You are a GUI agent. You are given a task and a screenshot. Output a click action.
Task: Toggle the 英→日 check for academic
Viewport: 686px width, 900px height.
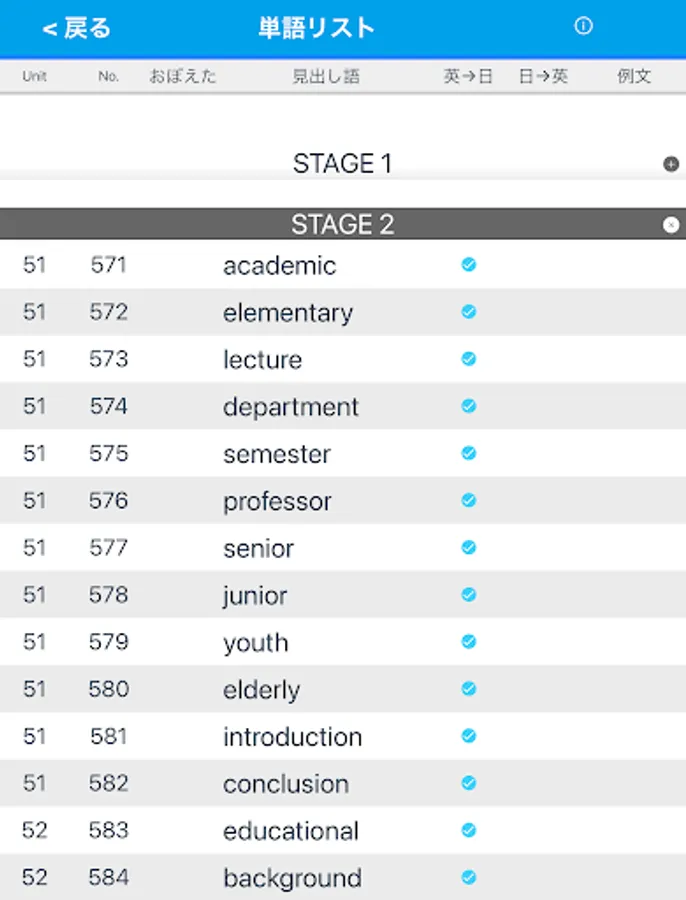tap(468, 265)
